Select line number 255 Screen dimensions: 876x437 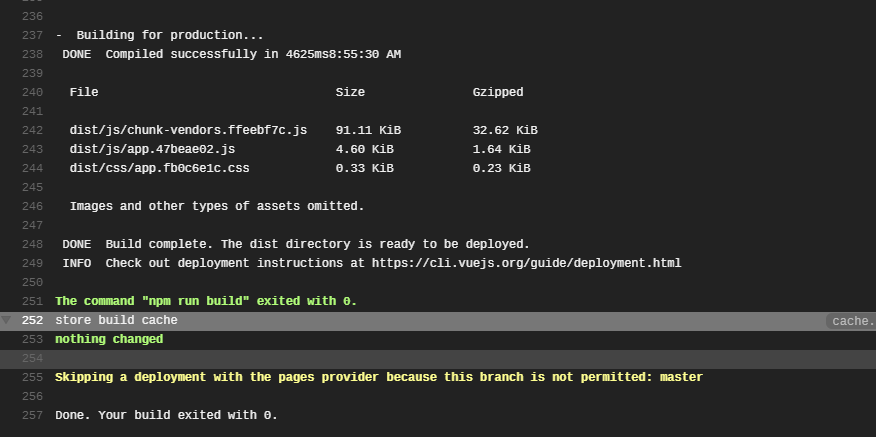pos(32,377)
